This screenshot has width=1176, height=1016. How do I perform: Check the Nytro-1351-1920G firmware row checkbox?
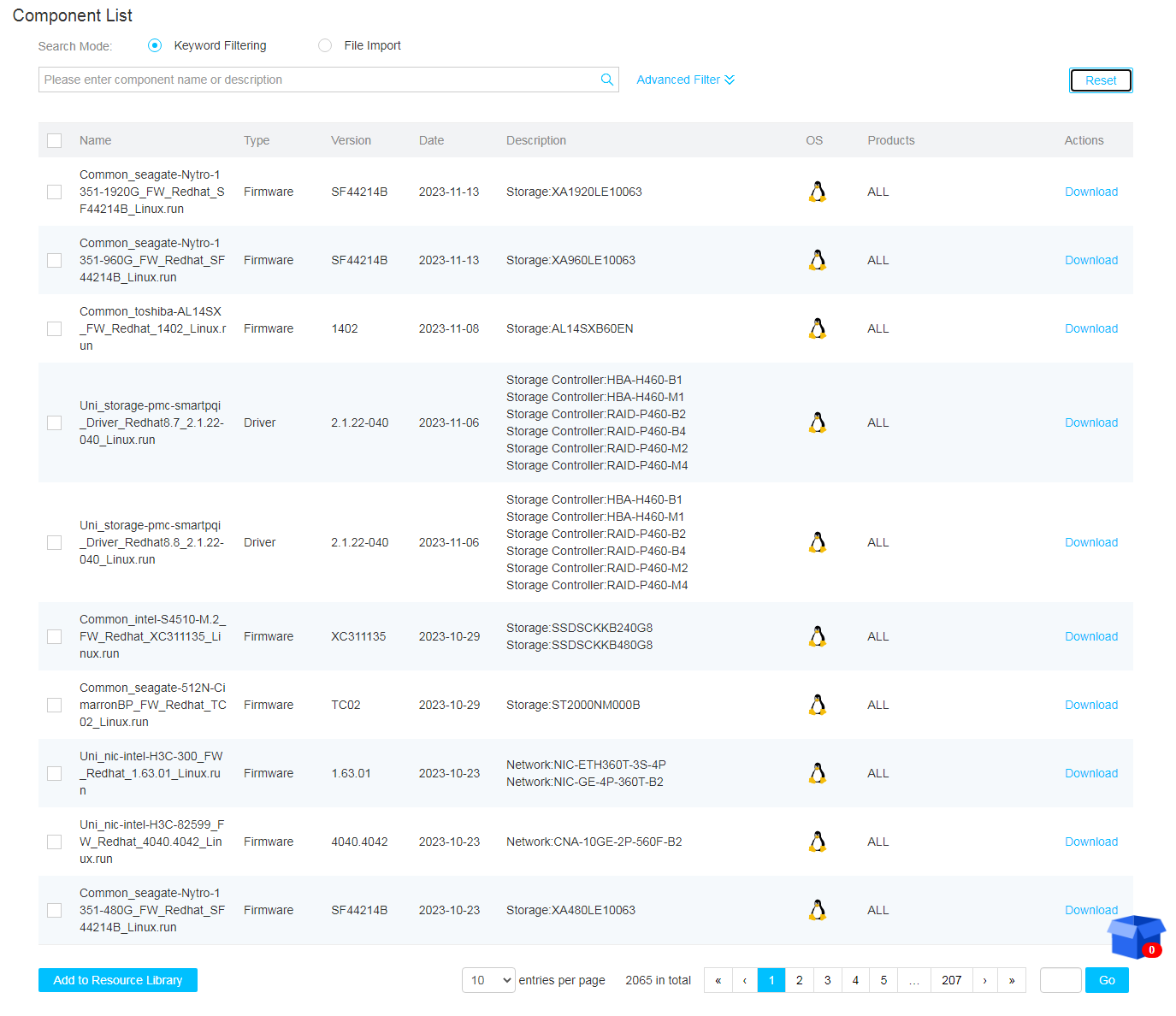(55, 192)
